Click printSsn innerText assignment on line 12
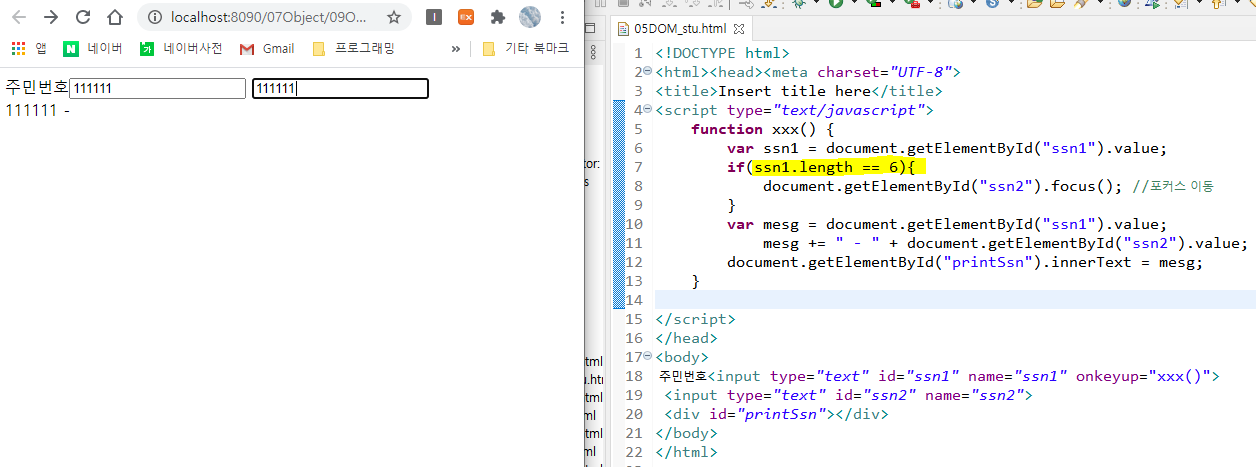Screen dimensions: 1256x467 965,262
